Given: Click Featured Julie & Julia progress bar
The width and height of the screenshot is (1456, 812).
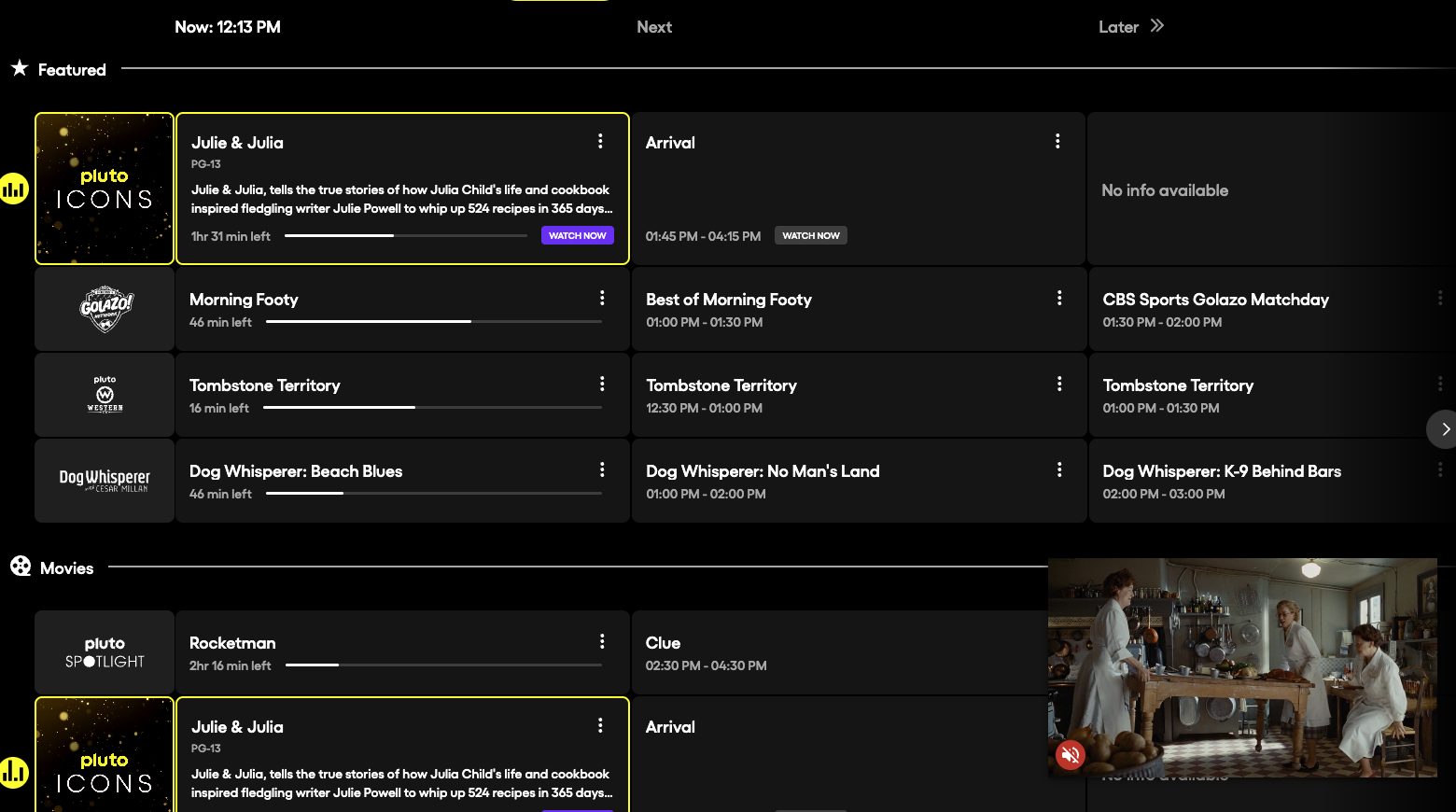Looking at the screenshot, I should (406, 236).
